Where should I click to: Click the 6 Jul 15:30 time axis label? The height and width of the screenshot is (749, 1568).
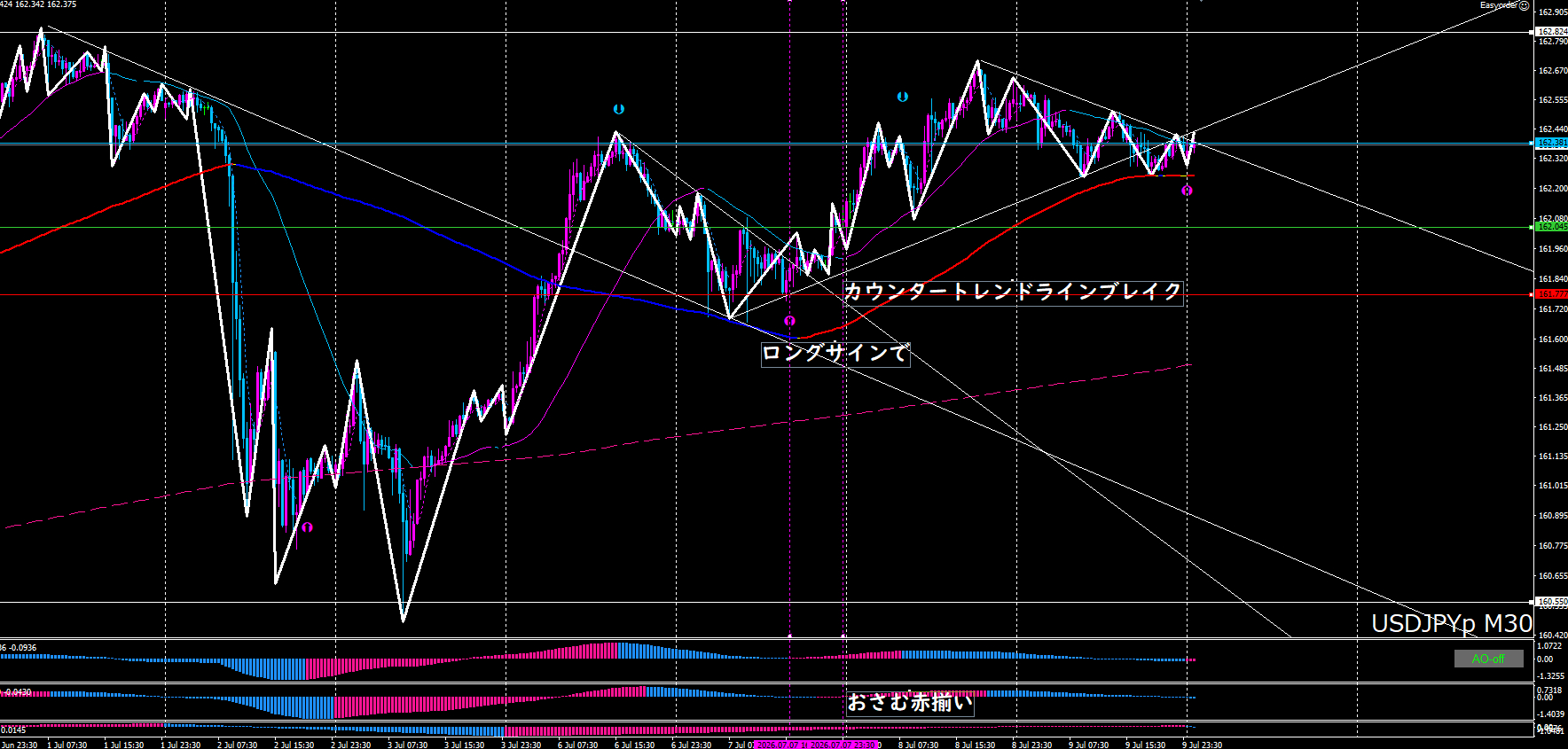(x=634, y=745)
